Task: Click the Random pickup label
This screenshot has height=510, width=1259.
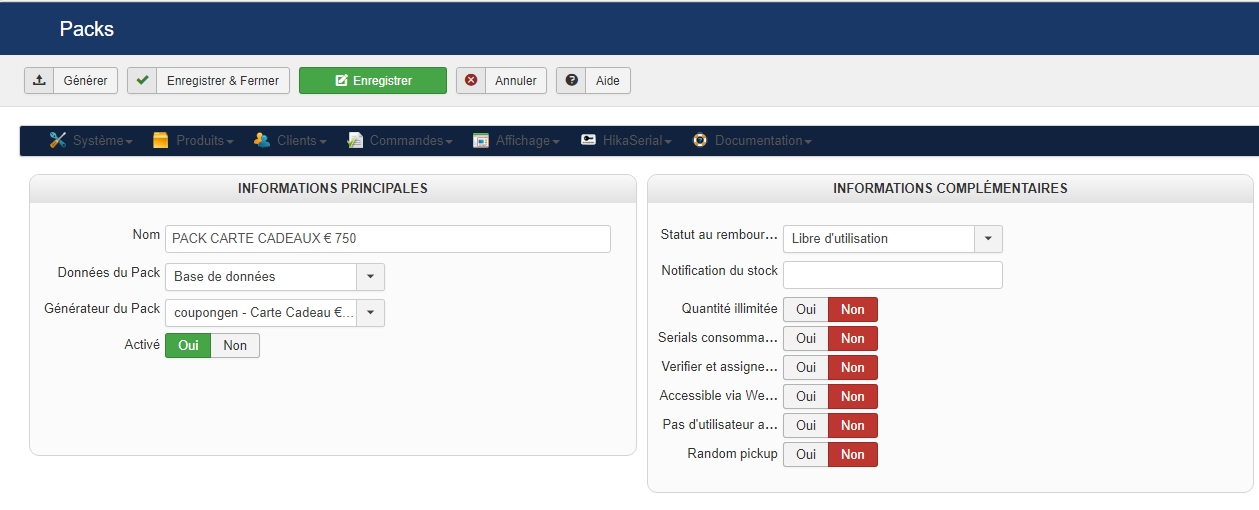Action: [732, 454]
